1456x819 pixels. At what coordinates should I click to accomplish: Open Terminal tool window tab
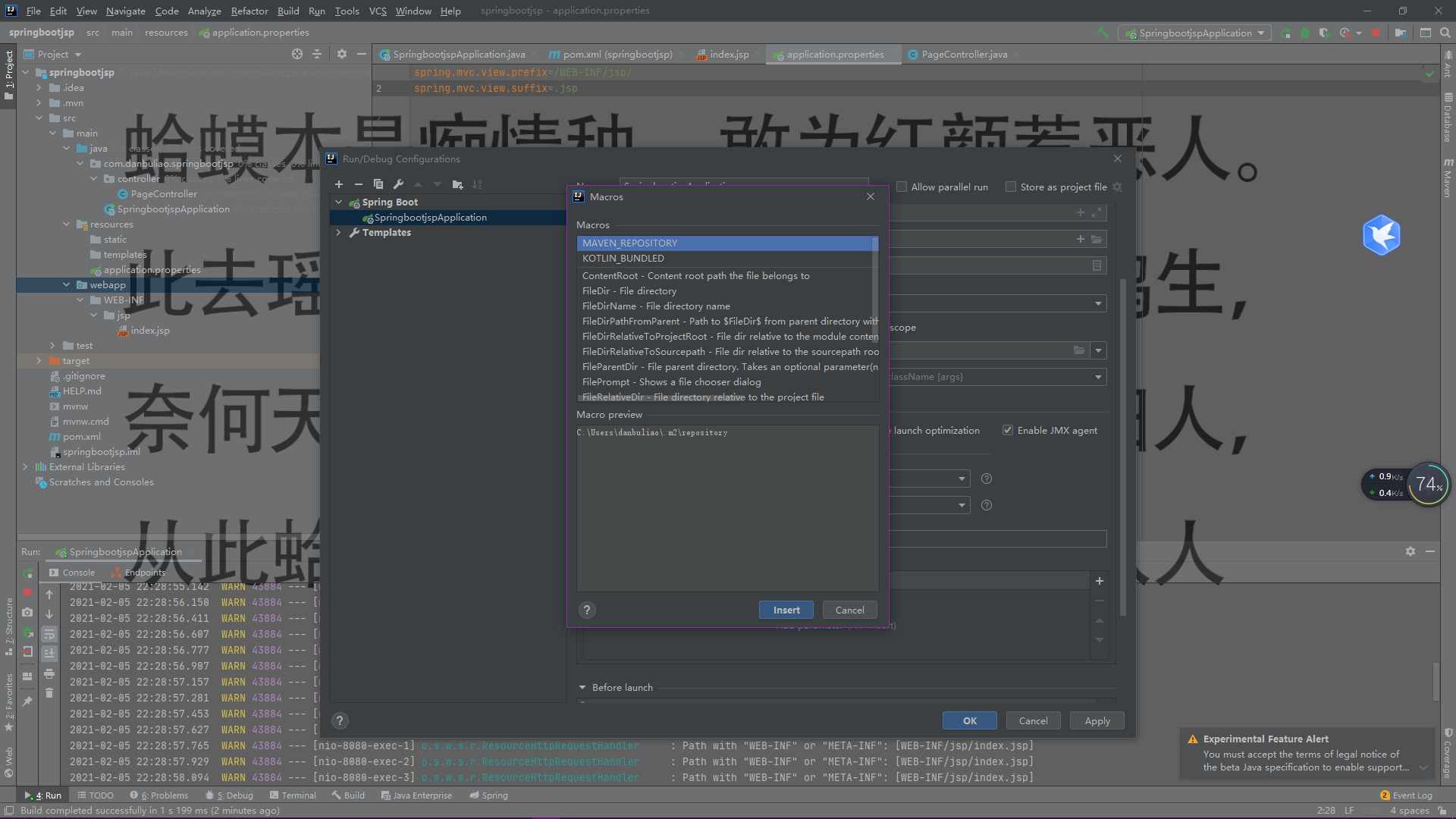coord(293,795)
